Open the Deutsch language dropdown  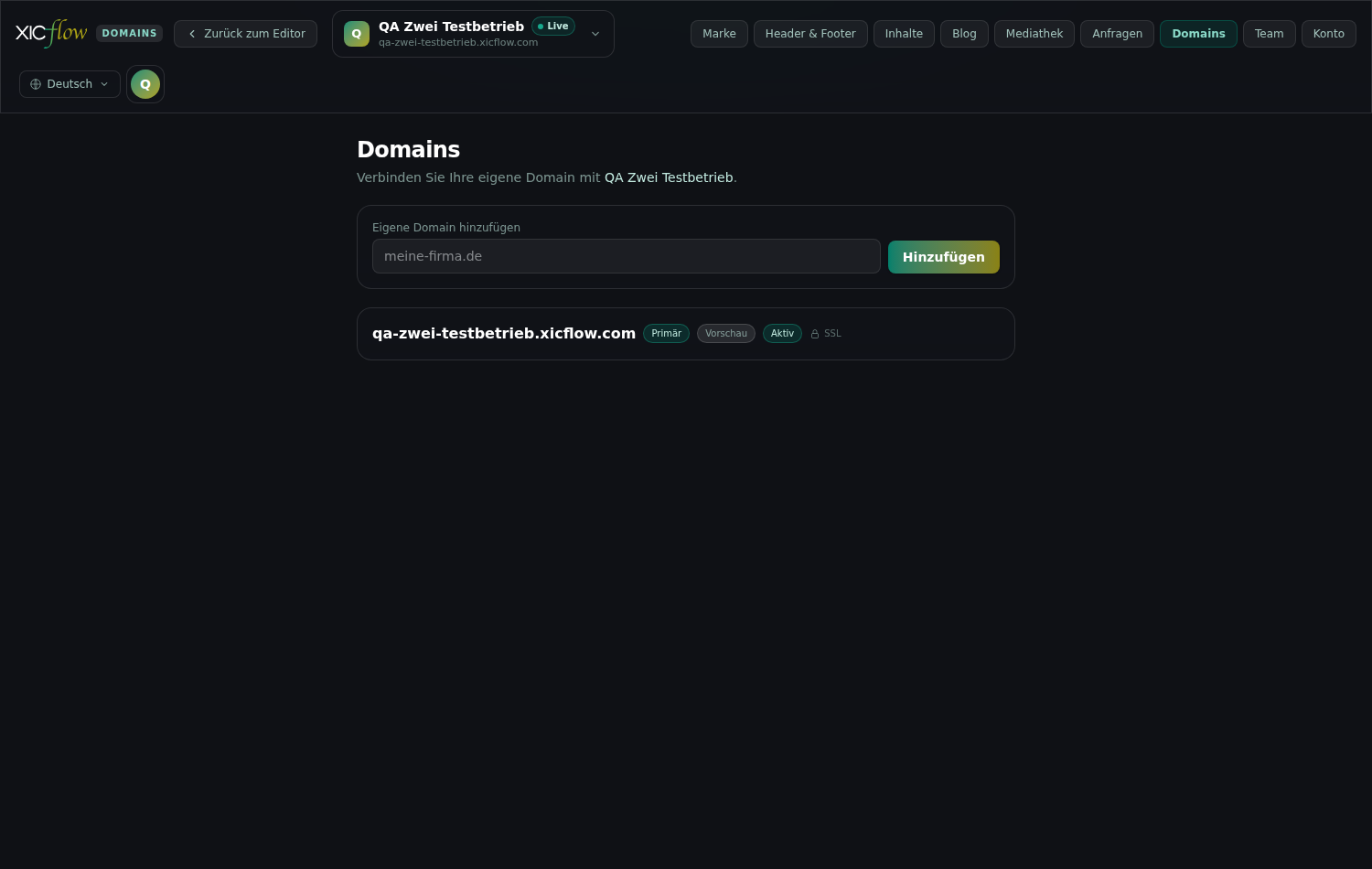(x=70, y=84)
